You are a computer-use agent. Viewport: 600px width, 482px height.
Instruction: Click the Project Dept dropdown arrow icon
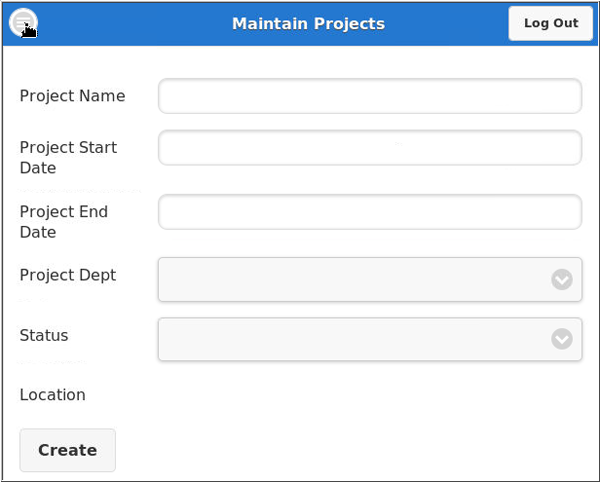tap(562, 279)
